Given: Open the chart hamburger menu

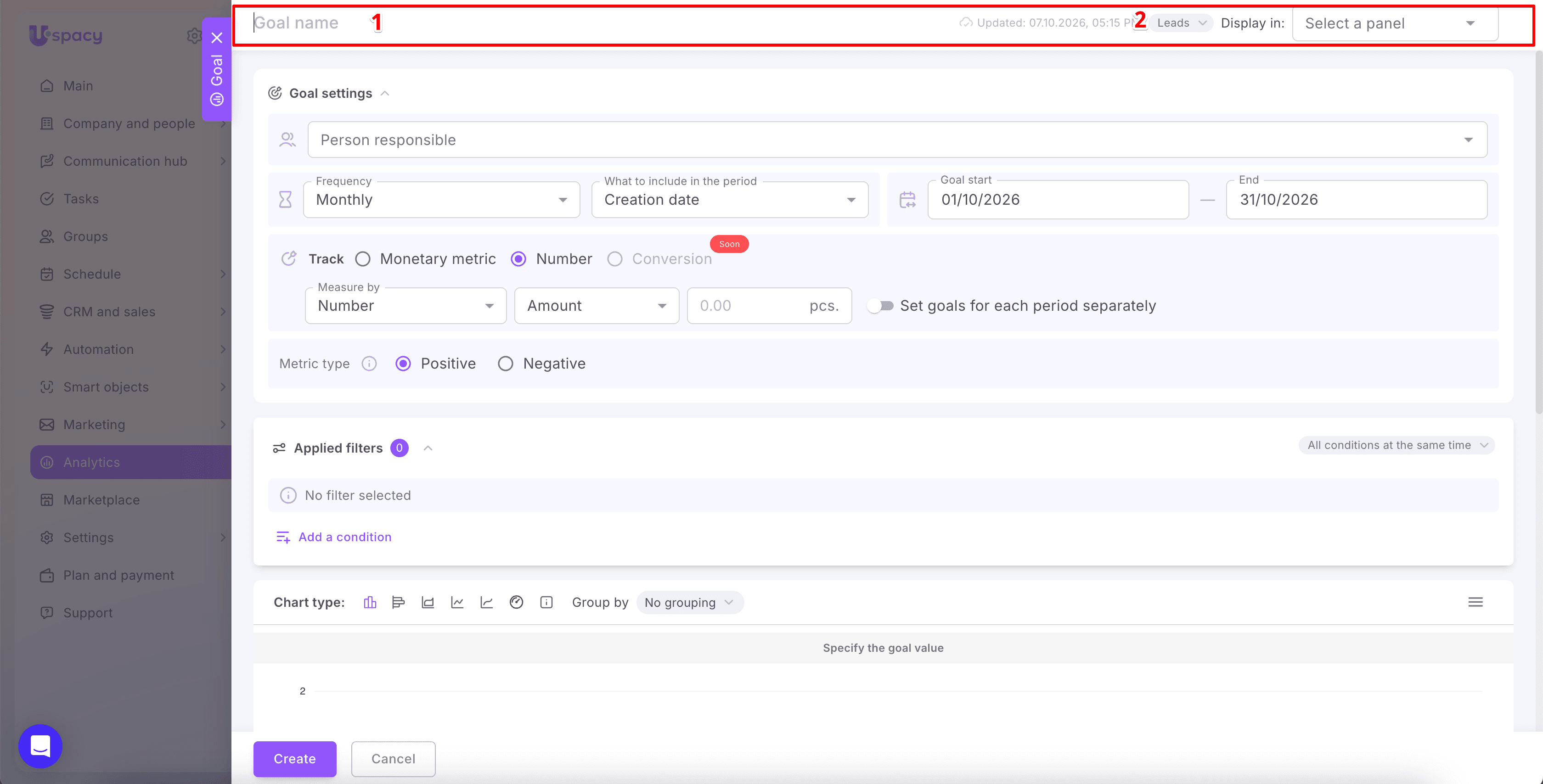Looking at the screenshot, I should pyautogui.click(x=1475, y=603).
